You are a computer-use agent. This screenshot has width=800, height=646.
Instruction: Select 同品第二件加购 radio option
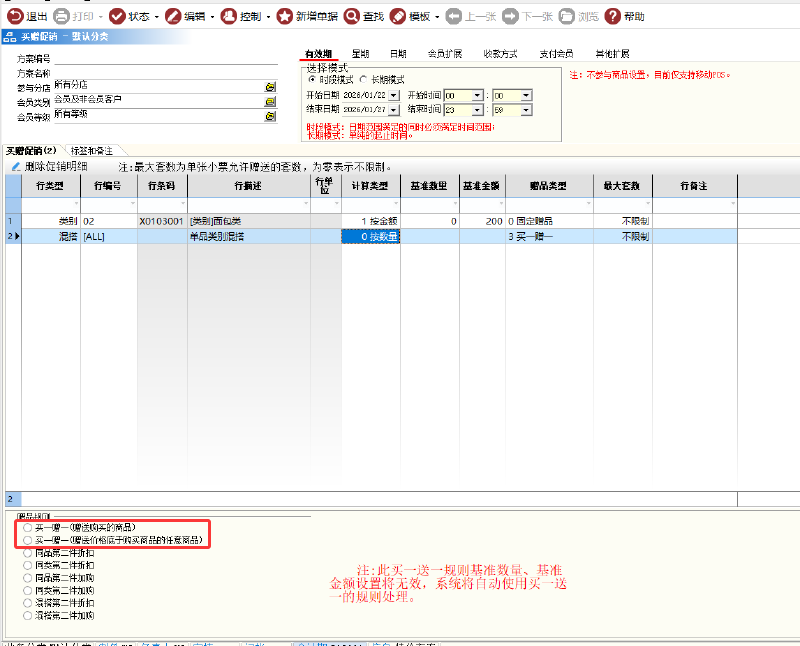coord(28,578)
